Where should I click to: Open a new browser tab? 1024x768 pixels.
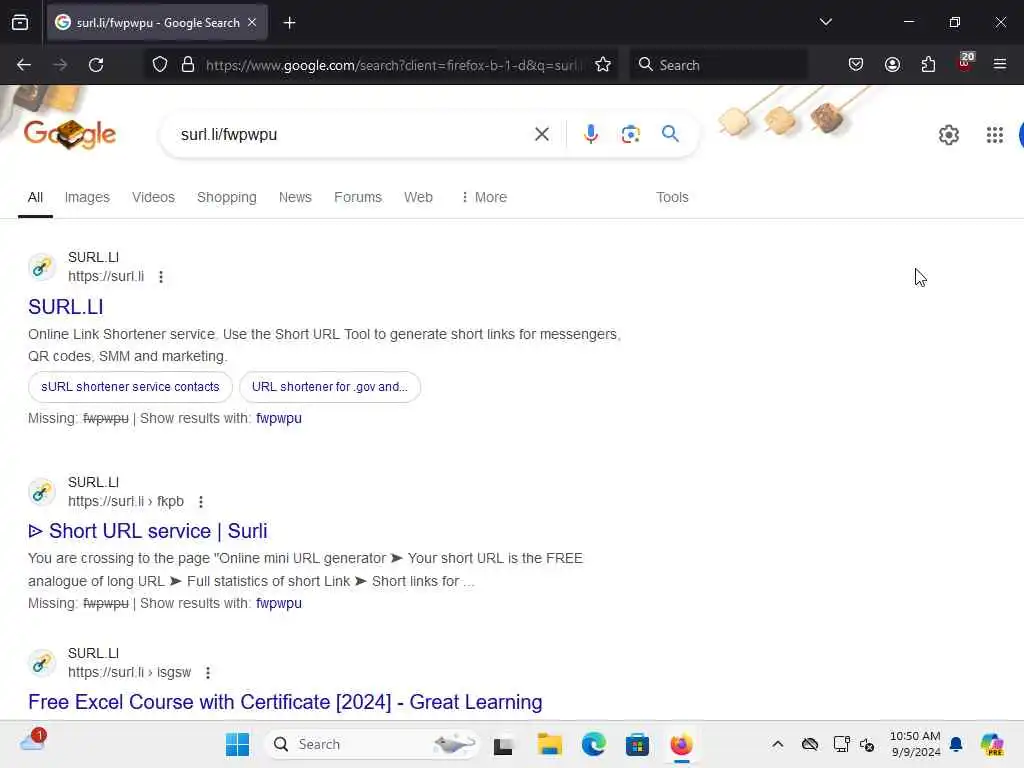click(289, 23)
